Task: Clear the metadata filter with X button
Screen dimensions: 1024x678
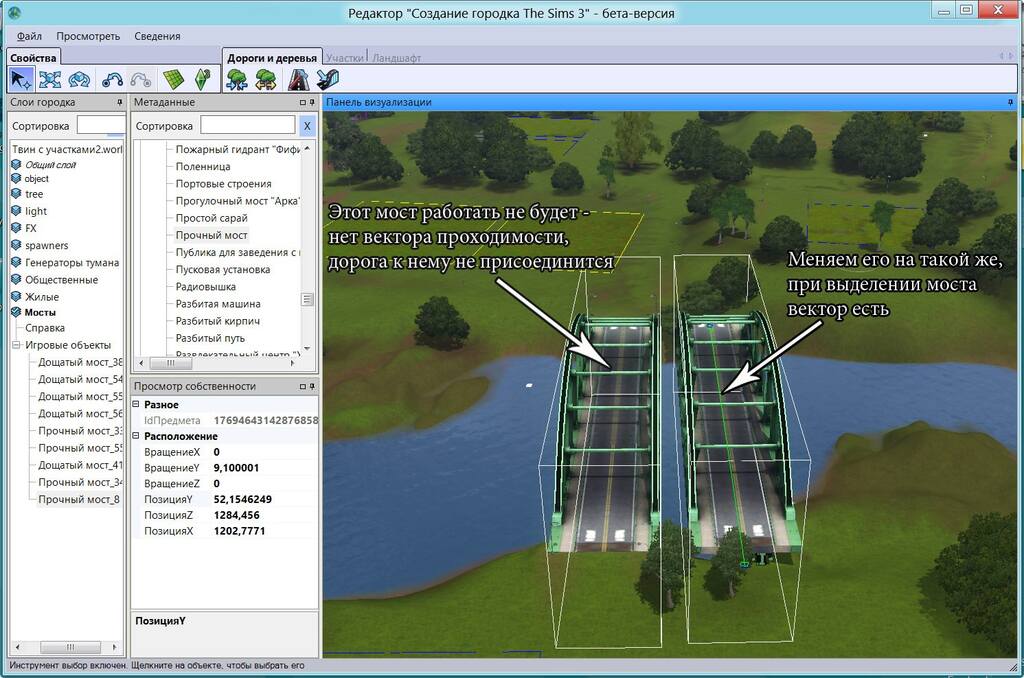Action: [307, 126]
